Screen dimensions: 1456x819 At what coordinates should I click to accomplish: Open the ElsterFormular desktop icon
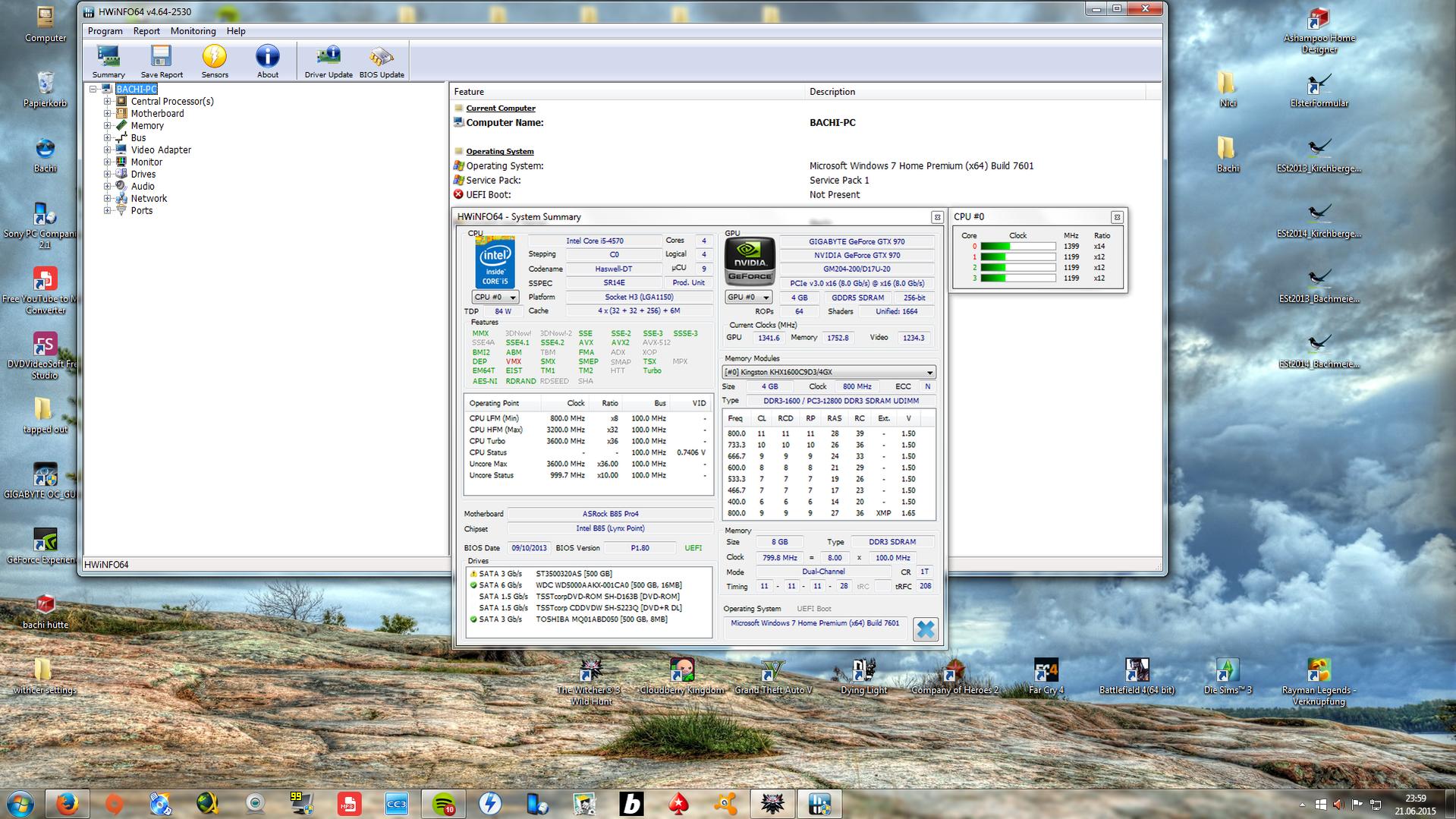1319,90
